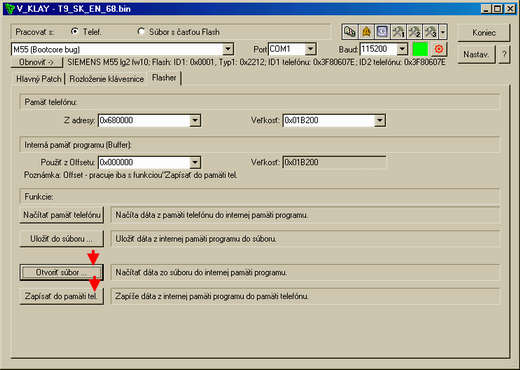
Task: Click the Funkcie section label
Action: [39, 197]
